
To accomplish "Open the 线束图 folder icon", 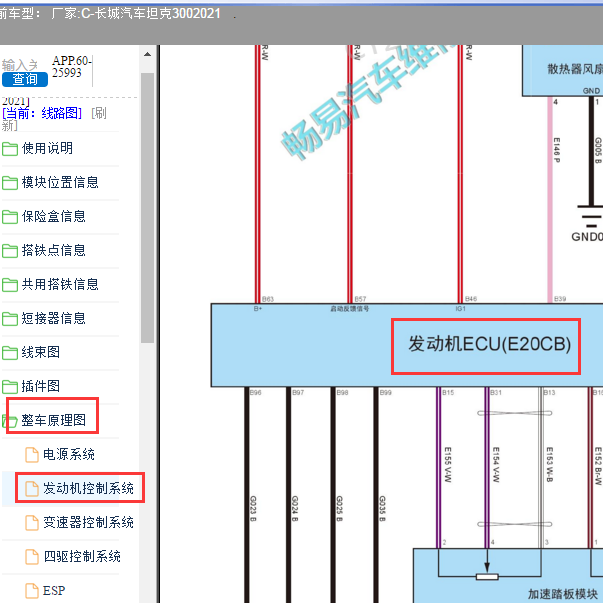I will point(10,353).
